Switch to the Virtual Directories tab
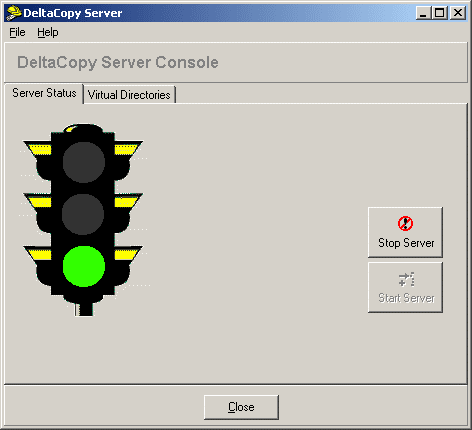 click(x=129, y=95)
